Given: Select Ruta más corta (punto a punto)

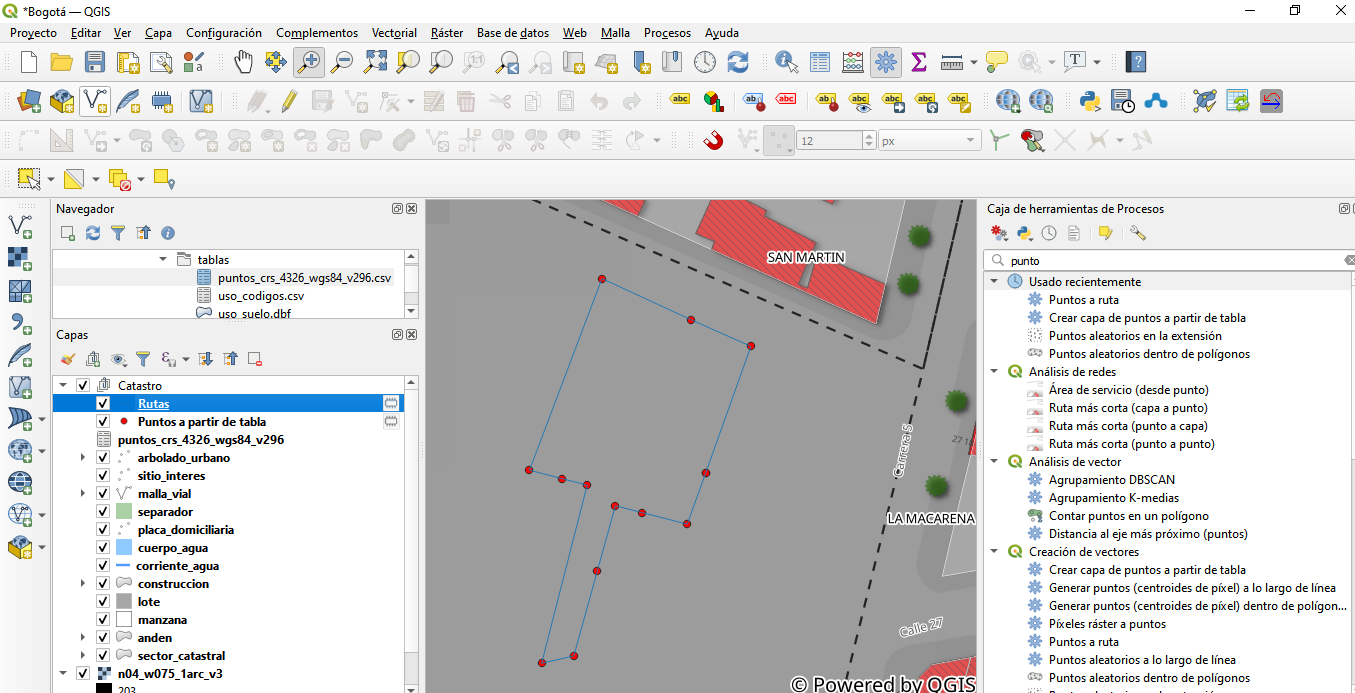Looking at the screenshot, I should tap(1132, 444).
